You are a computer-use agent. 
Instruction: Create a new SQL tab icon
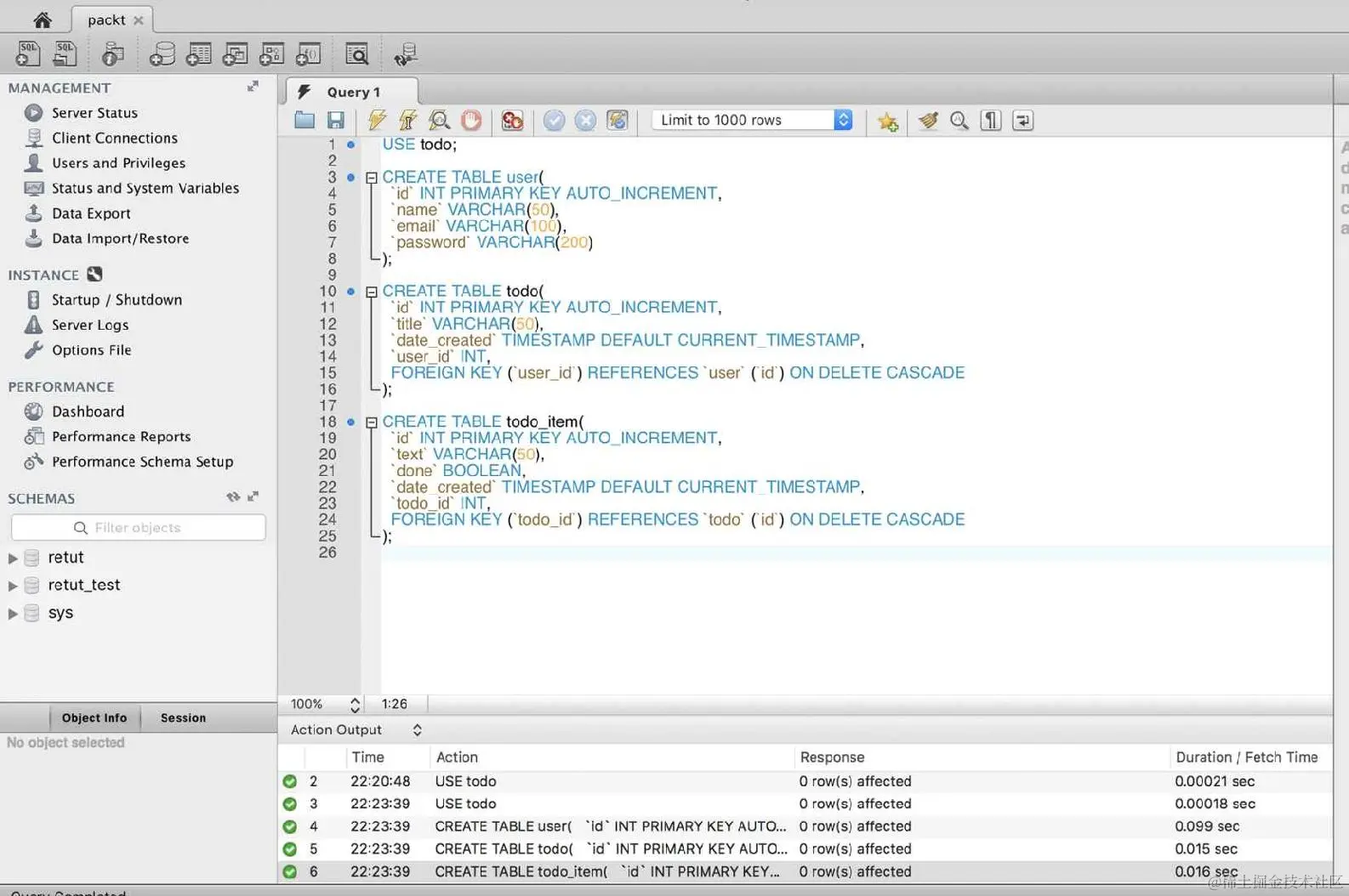[x=27, y=54]
